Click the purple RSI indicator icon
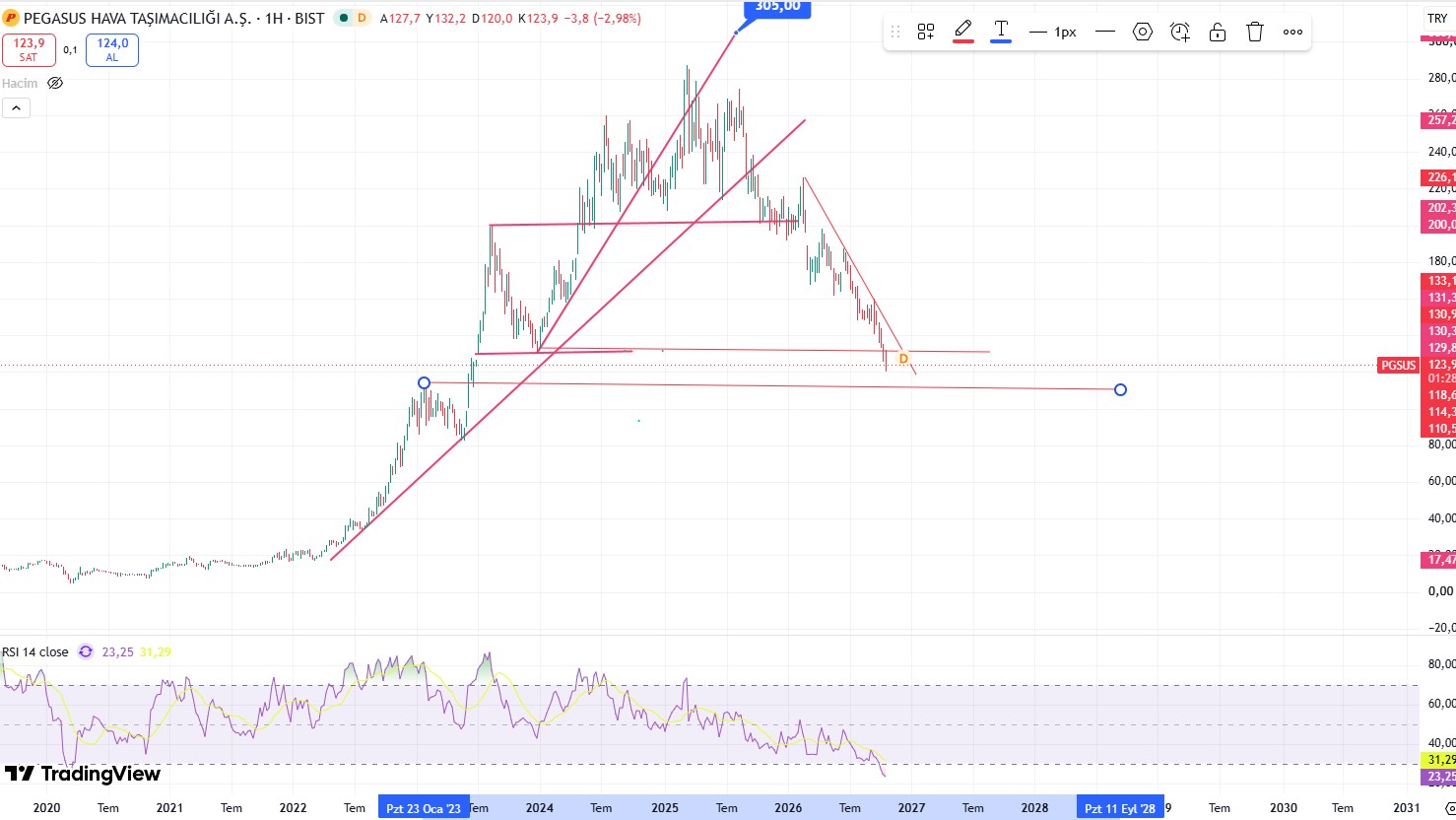1456x820 pixels. click(x=86, y=651)
